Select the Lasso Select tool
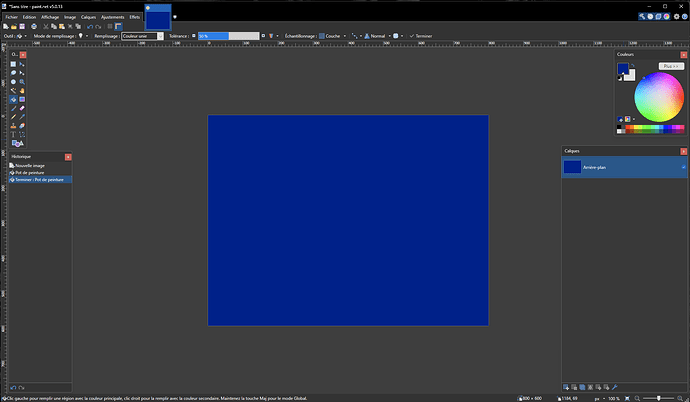The width and height of the screenshot is (690, 402). (x=13, y=73)
